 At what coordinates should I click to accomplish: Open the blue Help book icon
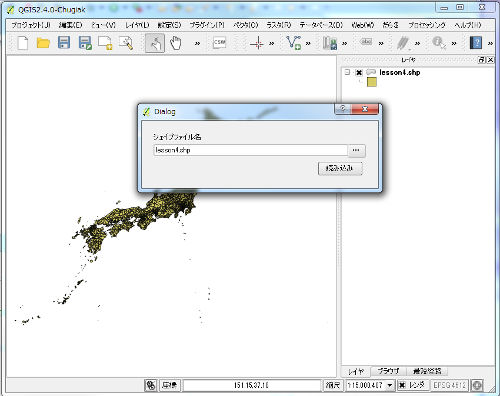pyautogui.click(x=476, y=43)
